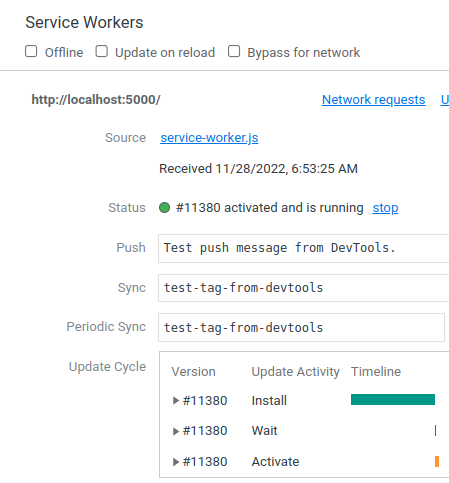Focus the Push message input field
The image size is (449, 483).
click(304, 248)
